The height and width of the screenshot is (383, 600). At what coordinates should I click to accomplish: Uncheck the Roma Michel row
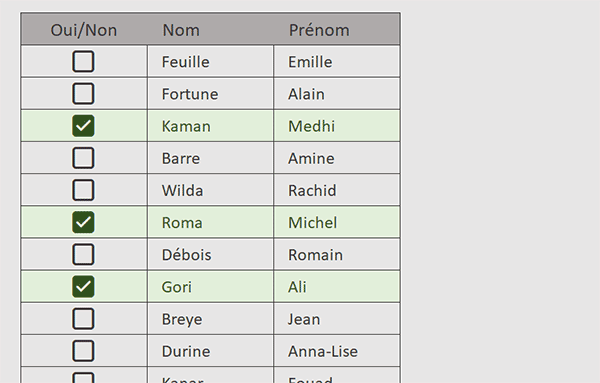pos(83,222)
